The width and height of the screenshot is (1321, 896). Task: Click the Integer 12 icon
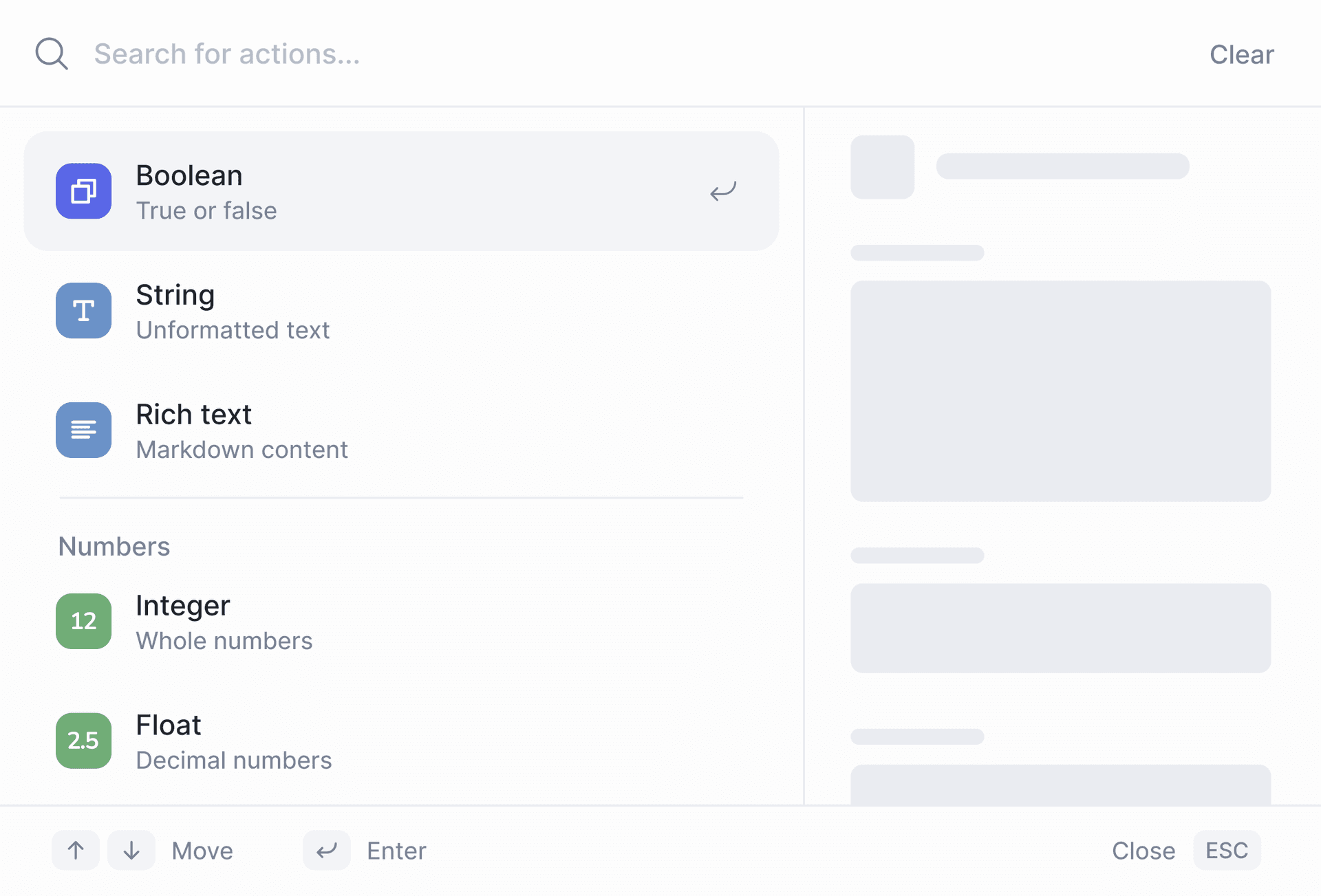pos(84,621)
